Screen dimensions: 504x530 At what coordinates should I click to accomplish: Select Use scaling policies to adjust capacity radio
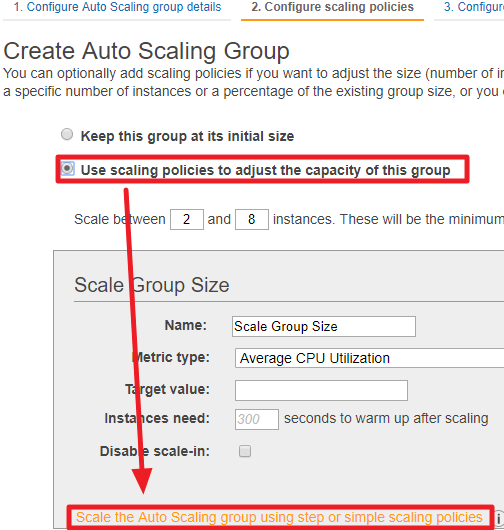67,168
